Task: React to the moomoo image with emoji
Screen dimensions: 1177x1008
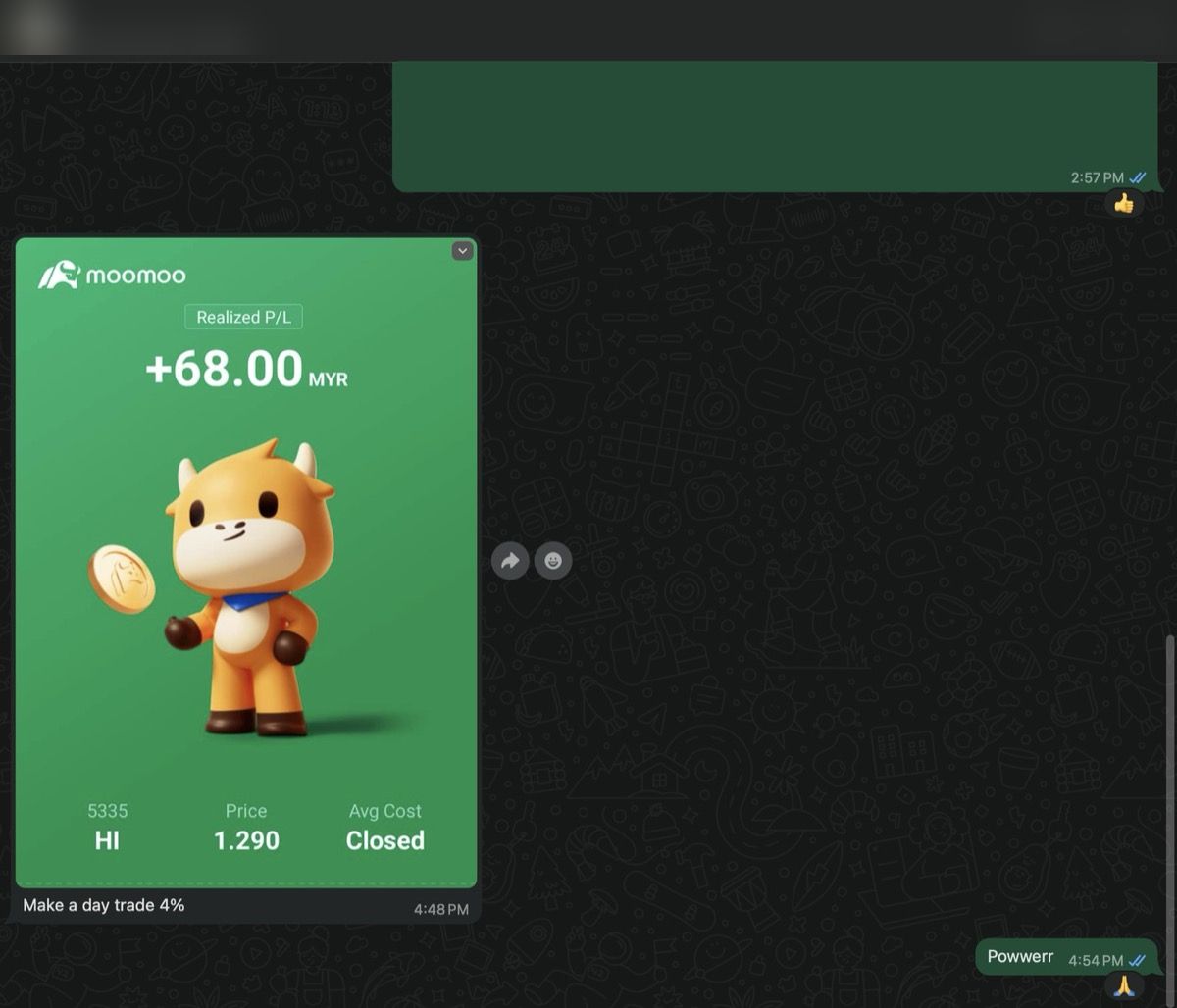Action: click(x=553, y=561)
